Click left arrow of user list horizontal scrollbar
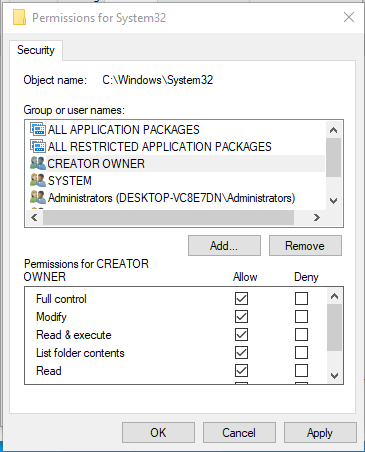The height and width of the screenshot is (452, 365). point(34,218)
